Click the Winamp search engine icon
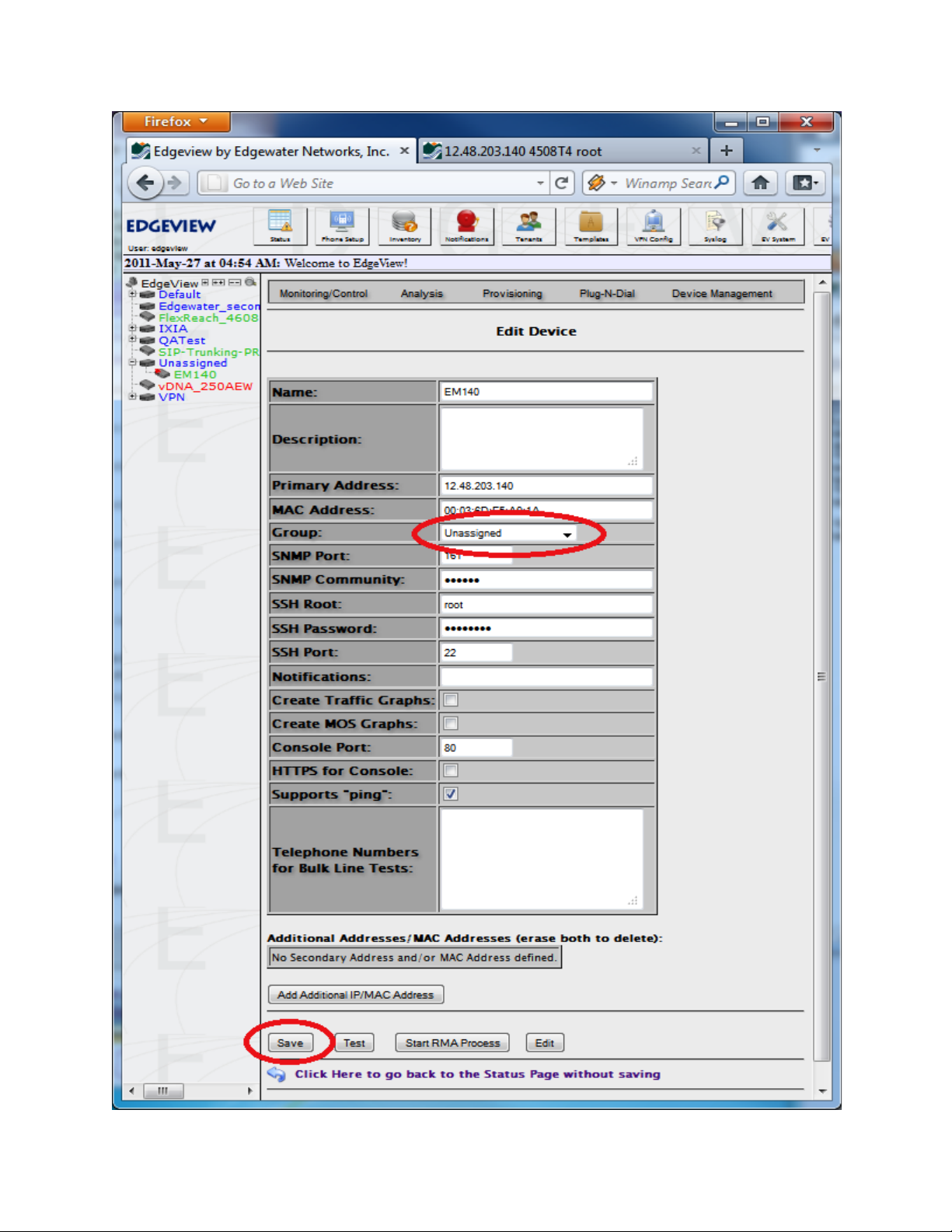This screenshot has width=952, height=1232. (596, 183)
